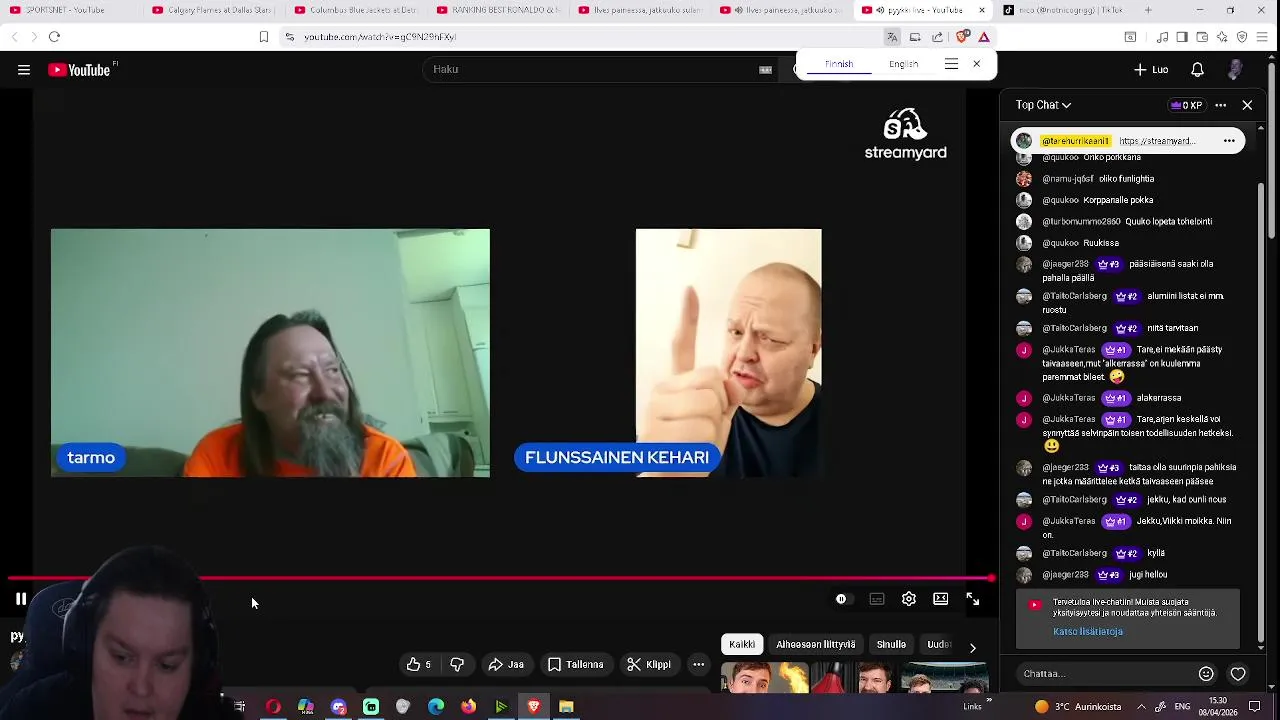Open the pinned streamyard link

click(x=1157, y=141)
